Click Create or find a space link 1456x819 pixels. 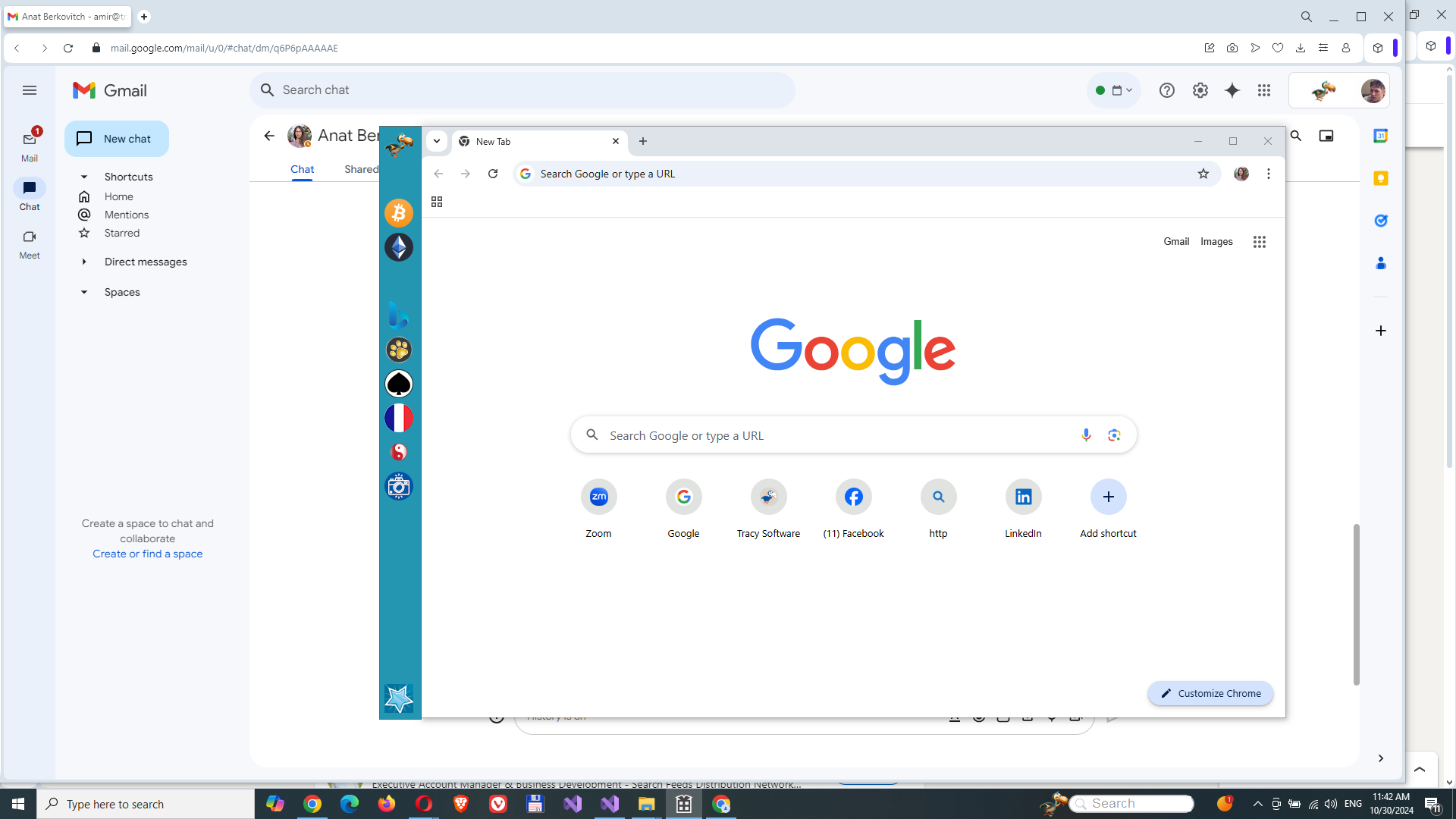point(148,553)
